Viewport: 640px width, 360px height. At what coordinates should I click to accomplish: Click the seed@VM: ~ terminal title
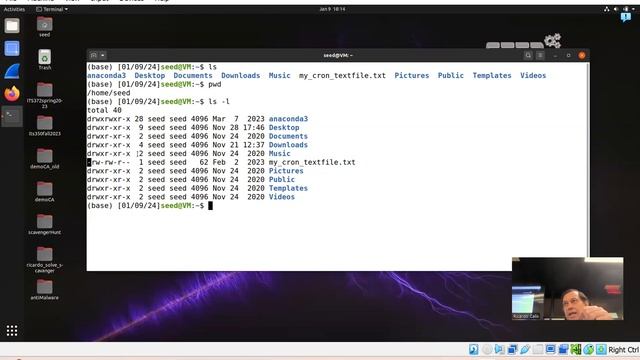pyautogui.click(x=338, y=55)
